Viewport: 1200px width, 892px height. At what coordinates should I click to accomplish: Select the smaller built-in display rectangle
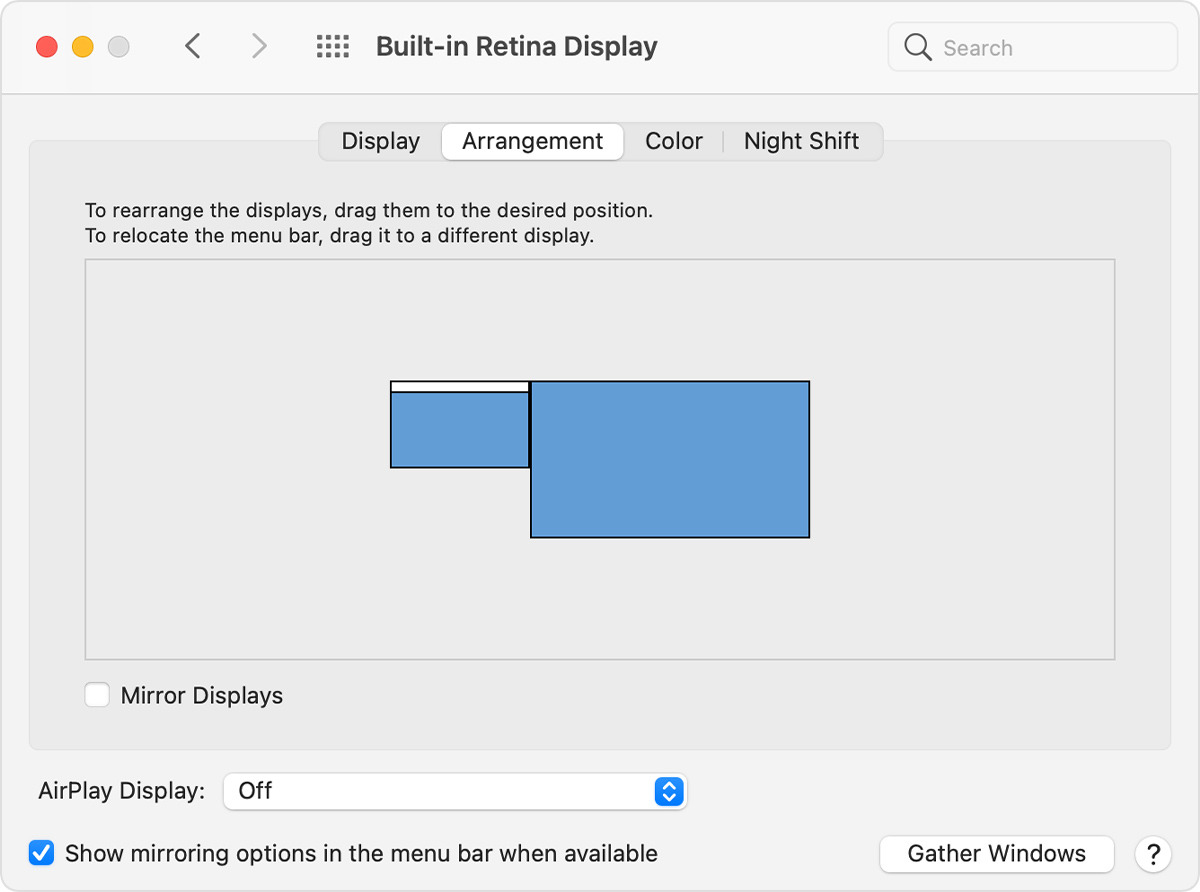[x=459, y=428]
